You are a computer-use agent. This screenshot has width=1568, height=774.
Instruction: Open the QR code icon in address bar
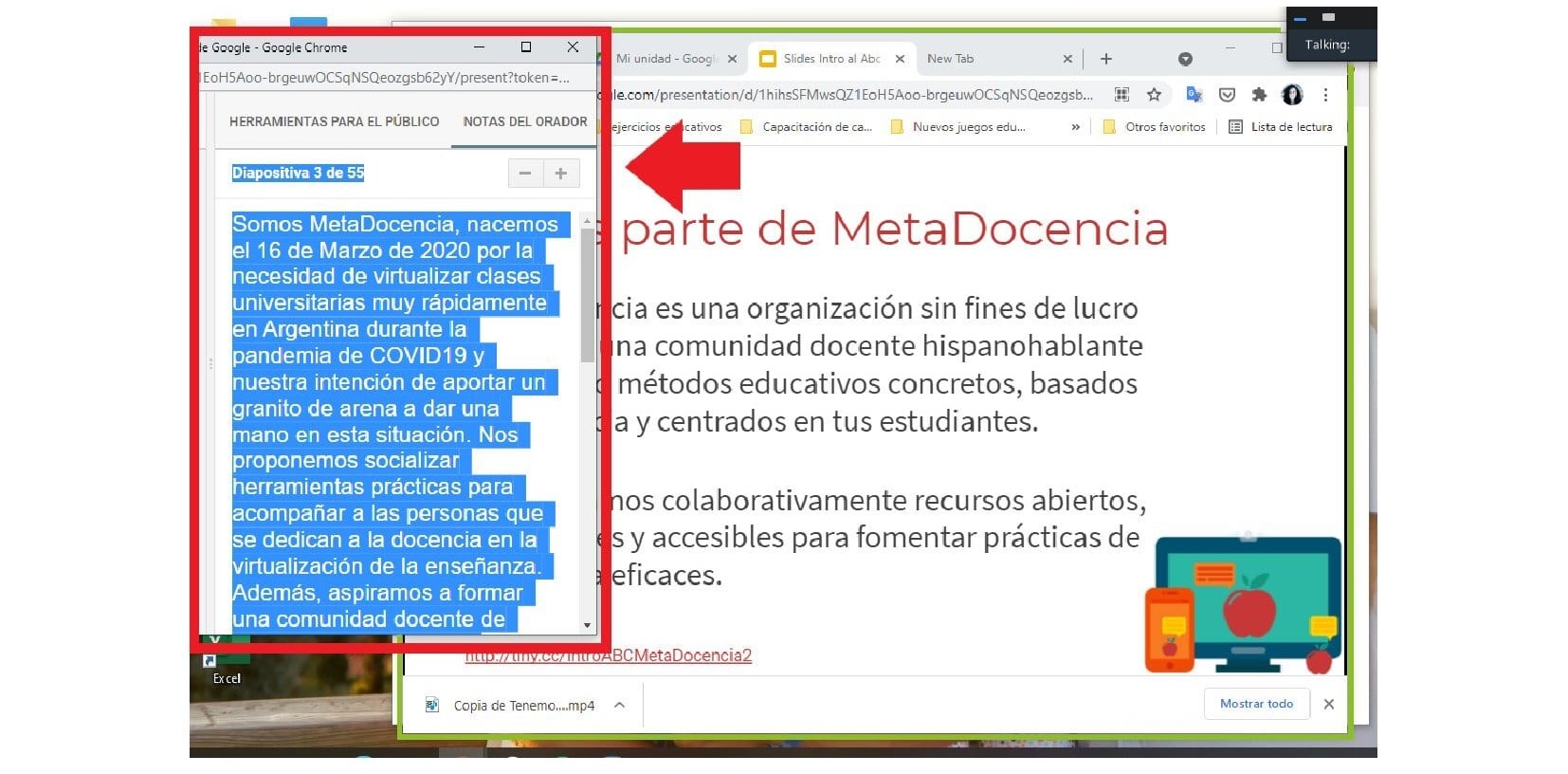pyautogui.click(x=1121, y=94)
